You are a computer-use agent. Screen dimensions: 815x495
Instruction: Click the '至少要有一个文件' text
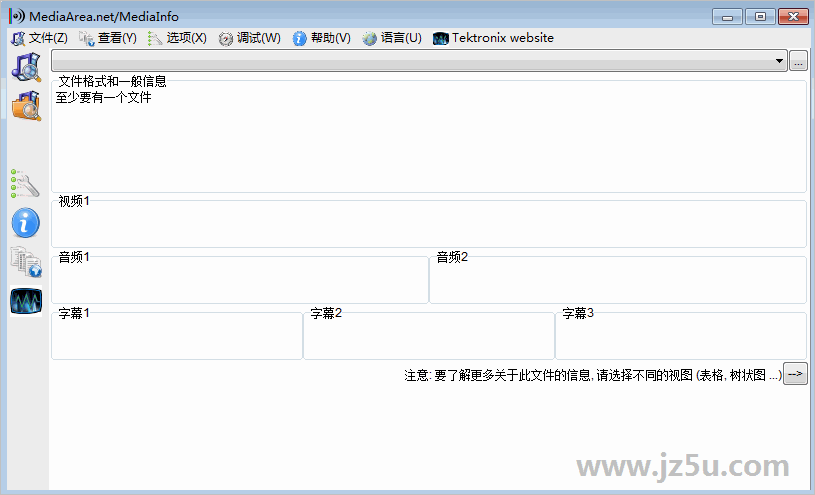pyautogui.click(x=103, y=97)
